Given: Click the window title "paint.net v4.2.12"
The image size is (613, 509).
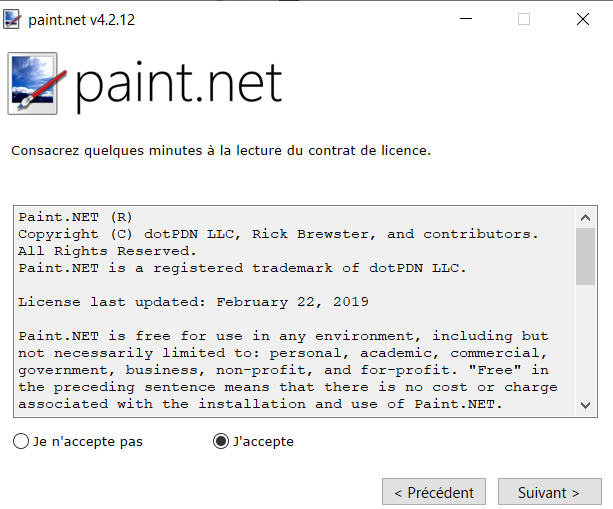Looking at the screenshot, I should (81, 20).
